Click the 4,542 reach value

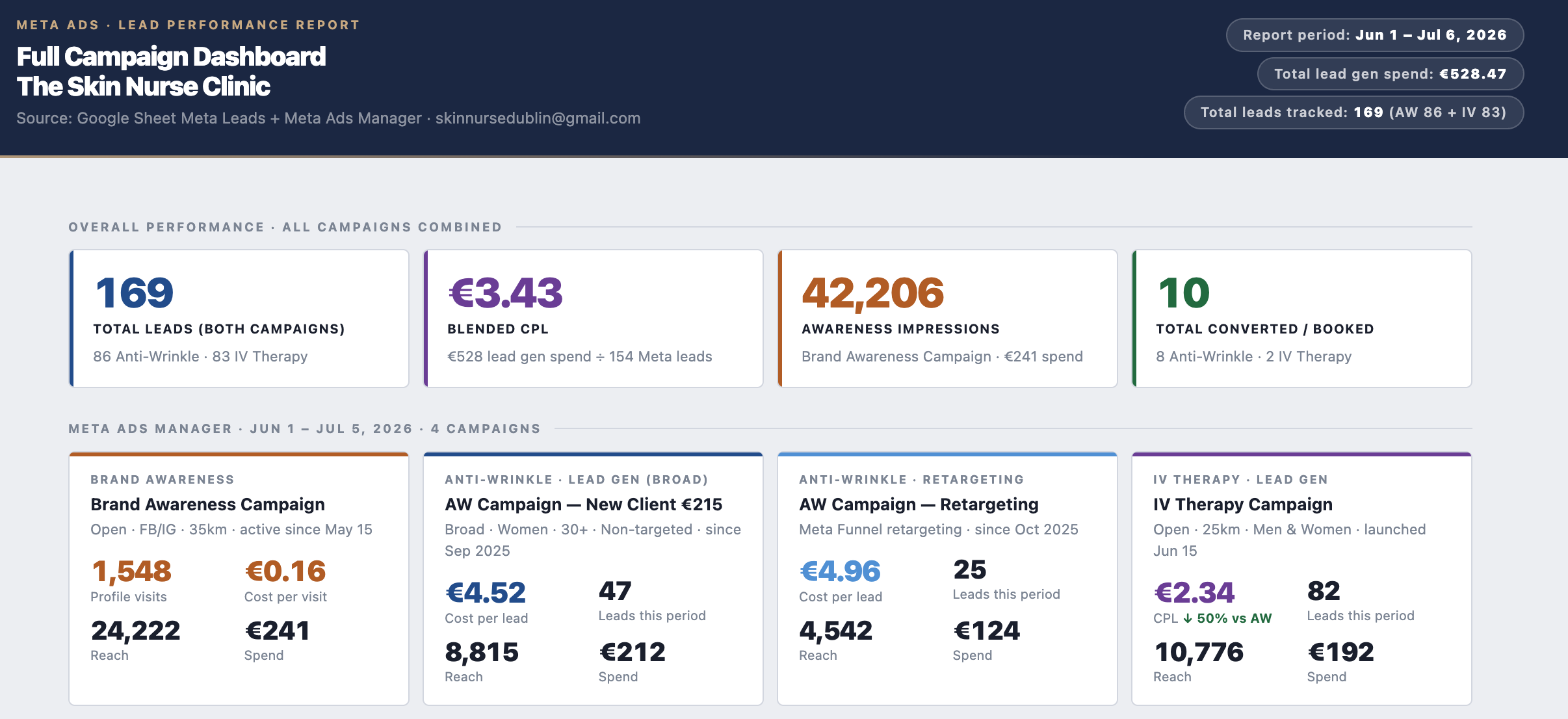[x=835, y=631]
